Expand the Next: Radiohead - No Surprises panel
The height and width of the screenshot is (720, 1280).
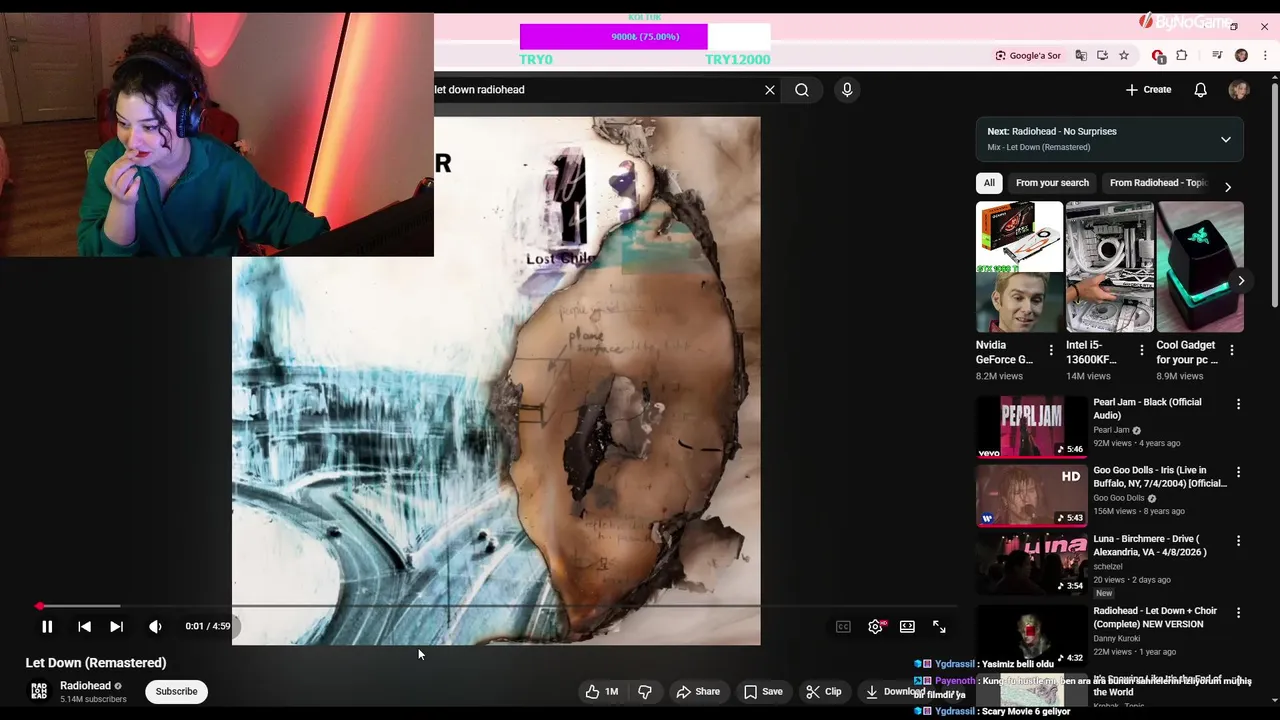(x=1226, y=139)
